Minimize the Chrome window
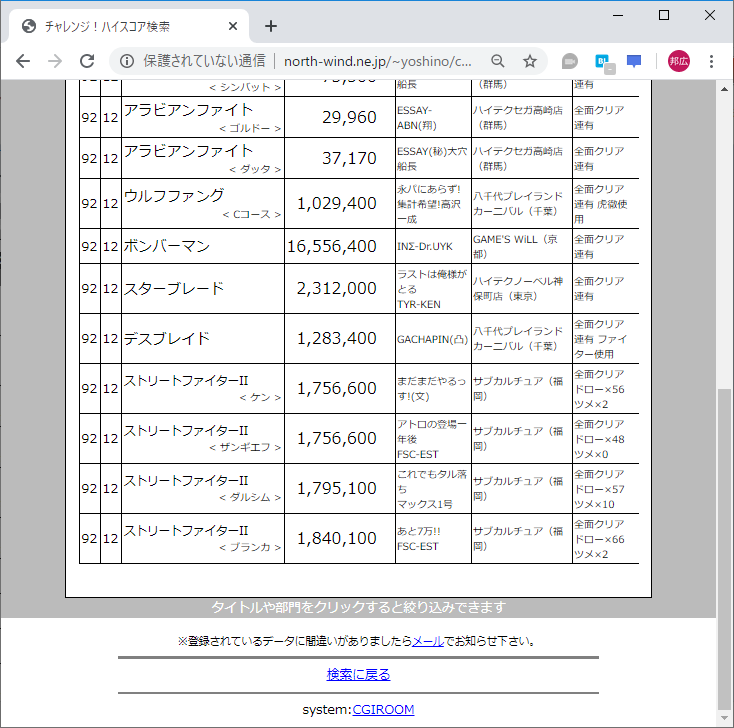This screenshot has width=734, height=728. pyautogui.click(x=618, y=15)
